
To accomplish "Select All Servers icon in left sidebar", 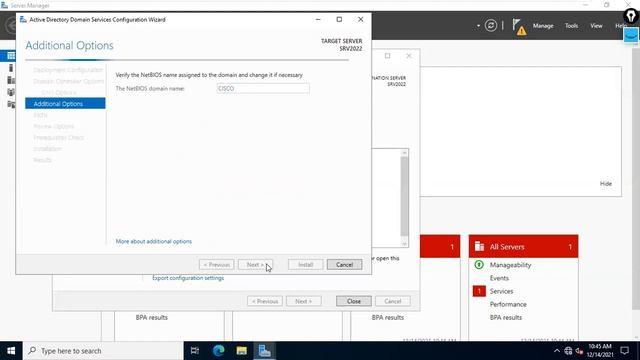I will pyautogui.click(x=11, y=80).
